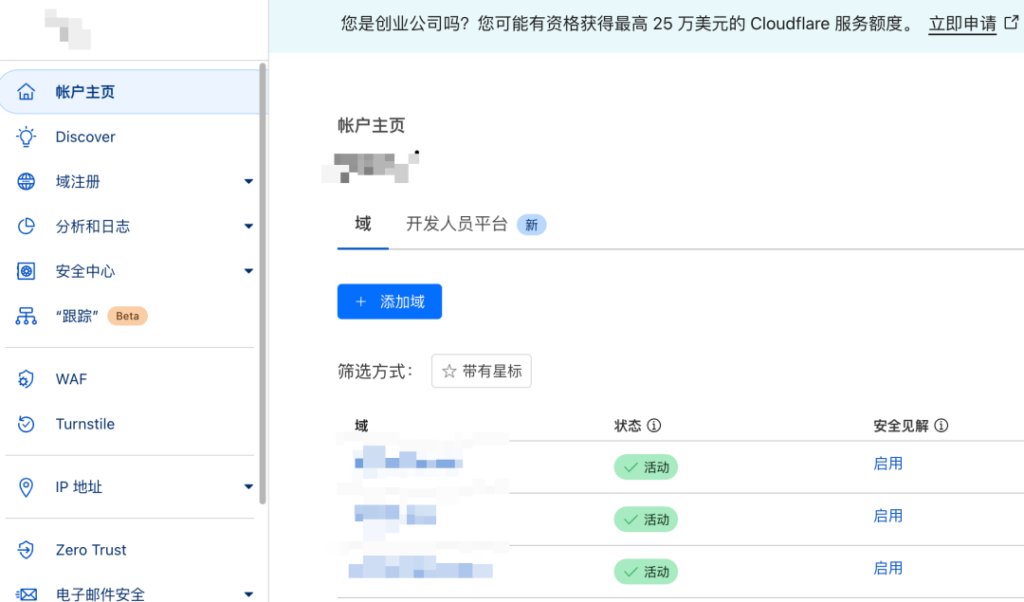
Task: Click the 添加域 button
Action: point(389,302)
